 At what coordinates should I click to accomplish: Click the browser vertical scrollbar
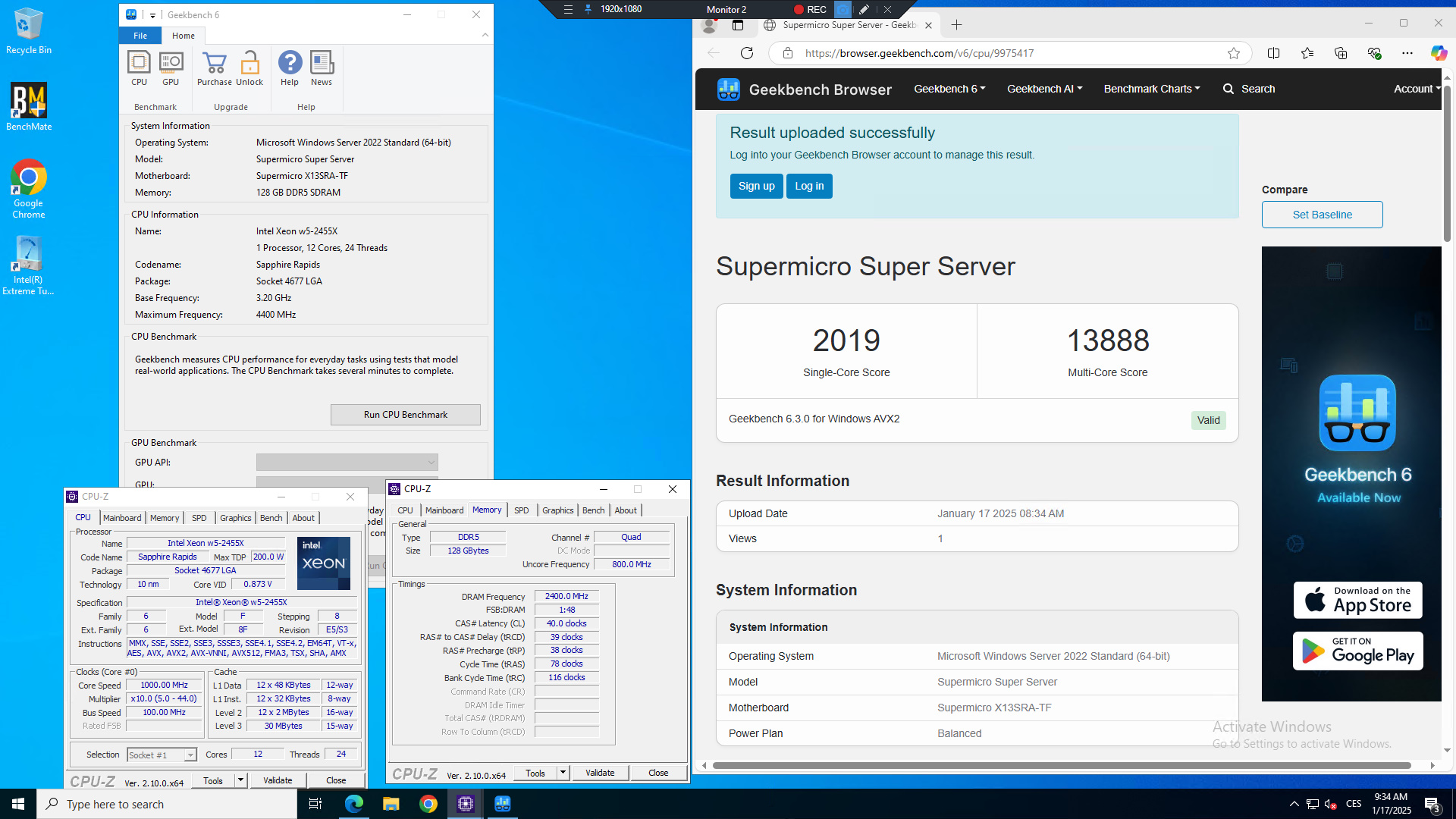[1448, 163]
